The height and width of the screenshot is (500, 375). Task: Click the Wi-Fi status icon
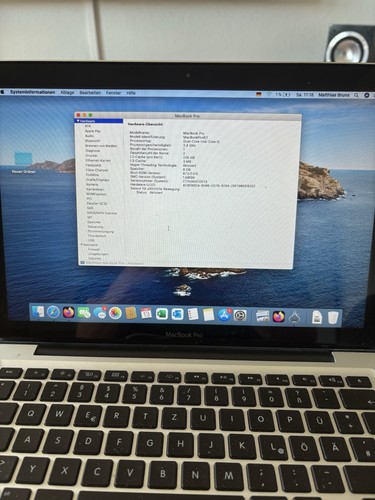tap(269, 95)
